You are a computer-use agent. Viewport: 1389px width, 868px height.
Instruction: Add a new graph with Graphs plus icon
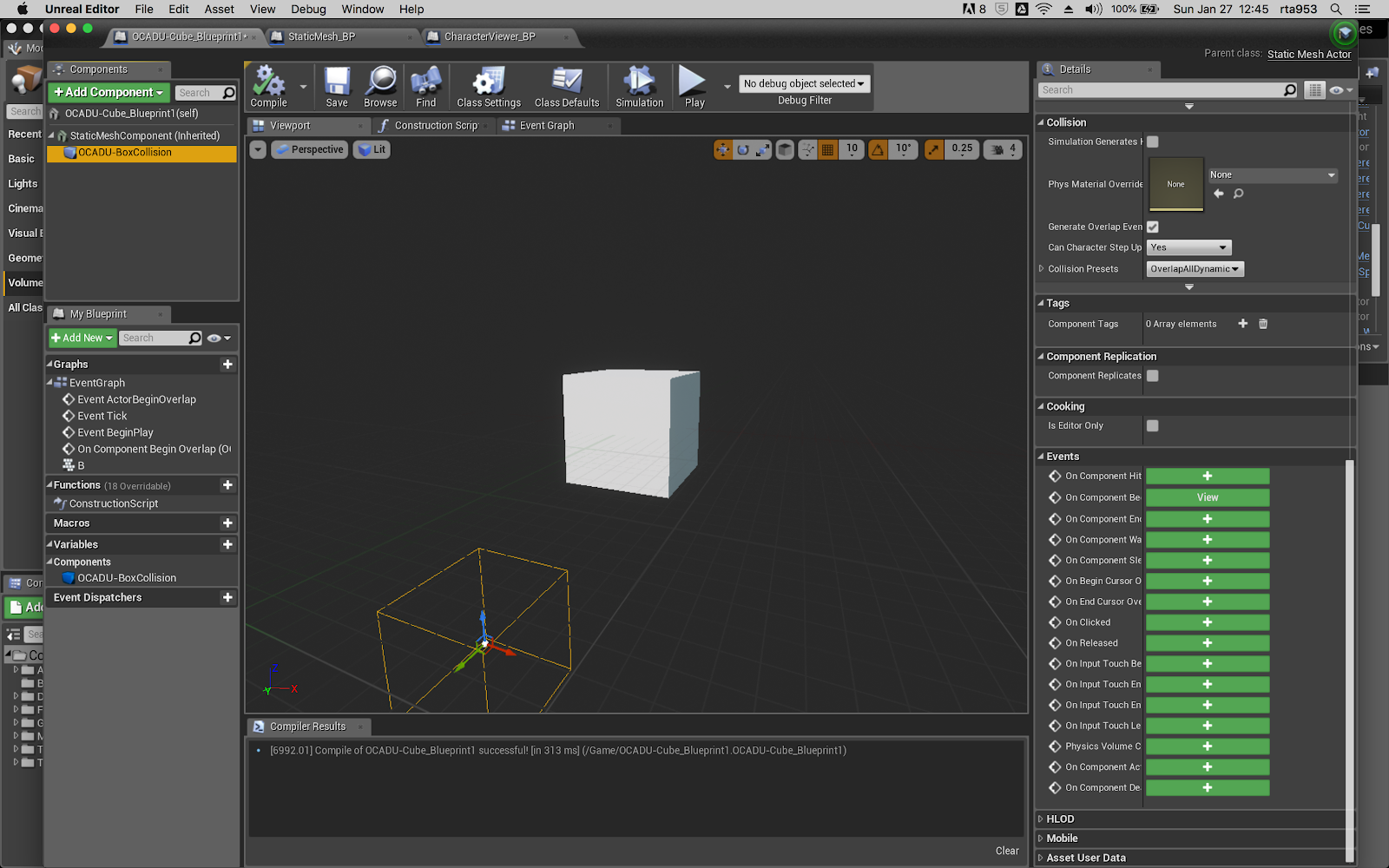point(227,365)
